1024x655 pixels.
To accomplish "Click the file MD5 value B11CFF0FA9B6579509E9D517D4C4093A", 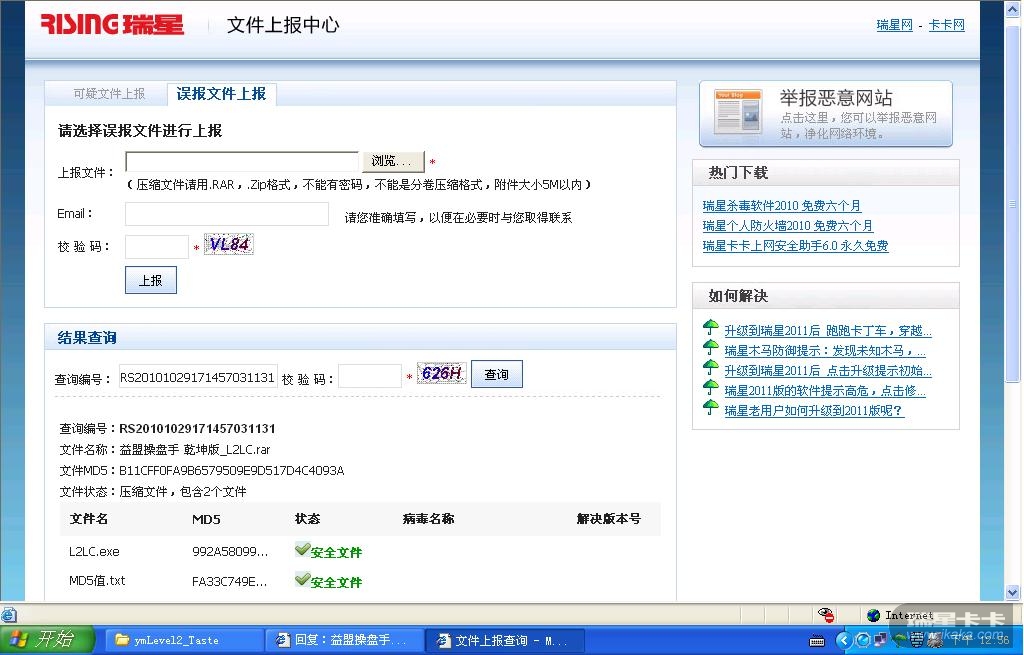I will (x=231, y=471).
